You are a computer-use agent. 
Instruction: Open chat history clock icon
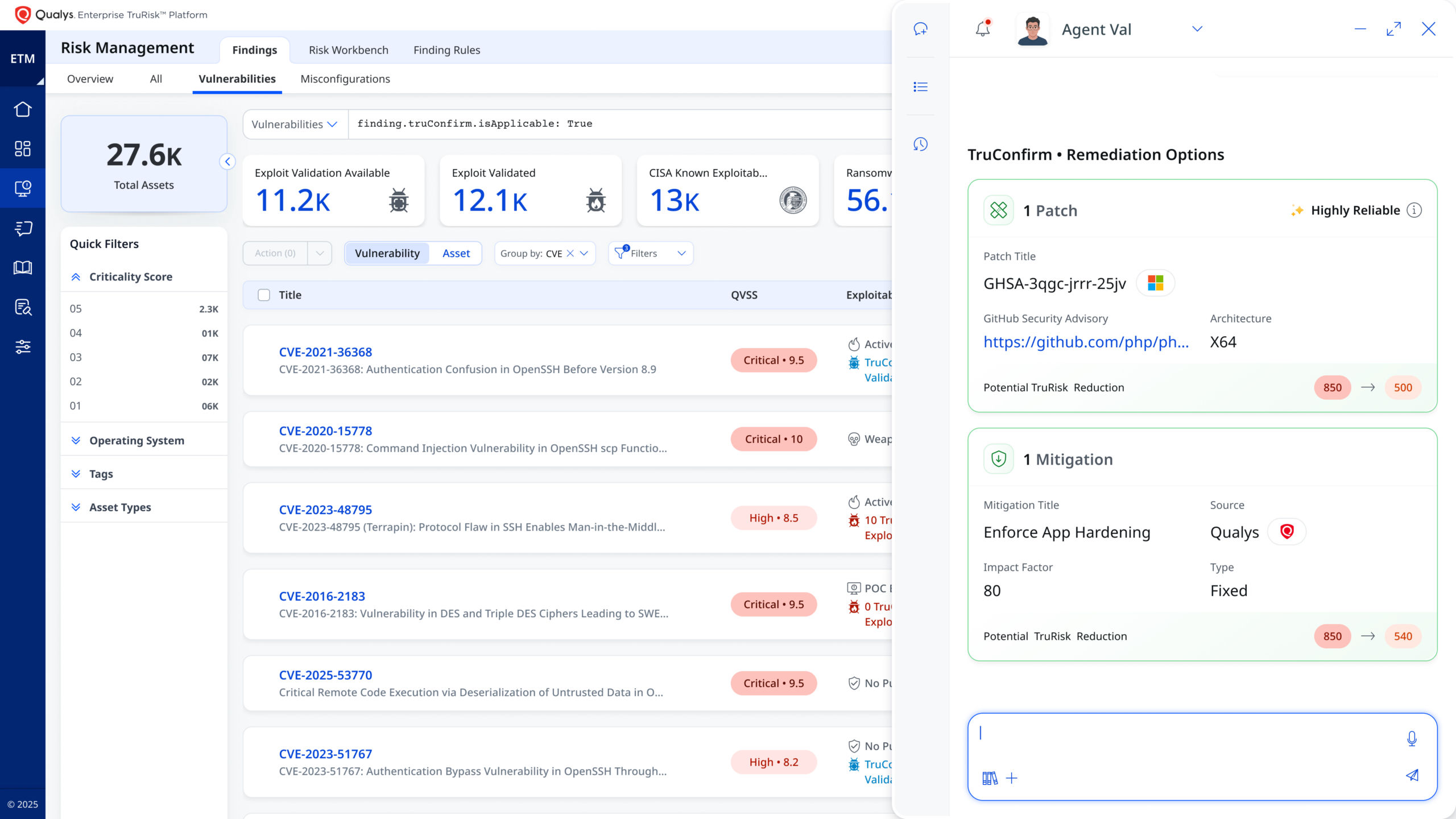coord(920,144)
